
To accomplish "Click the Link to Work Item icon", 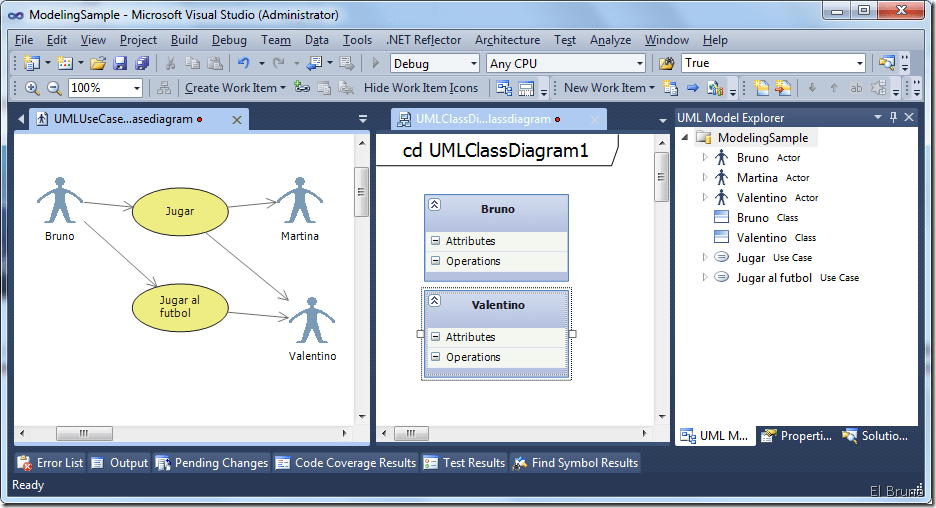I will pyautogui.click(x=302, y=88).
